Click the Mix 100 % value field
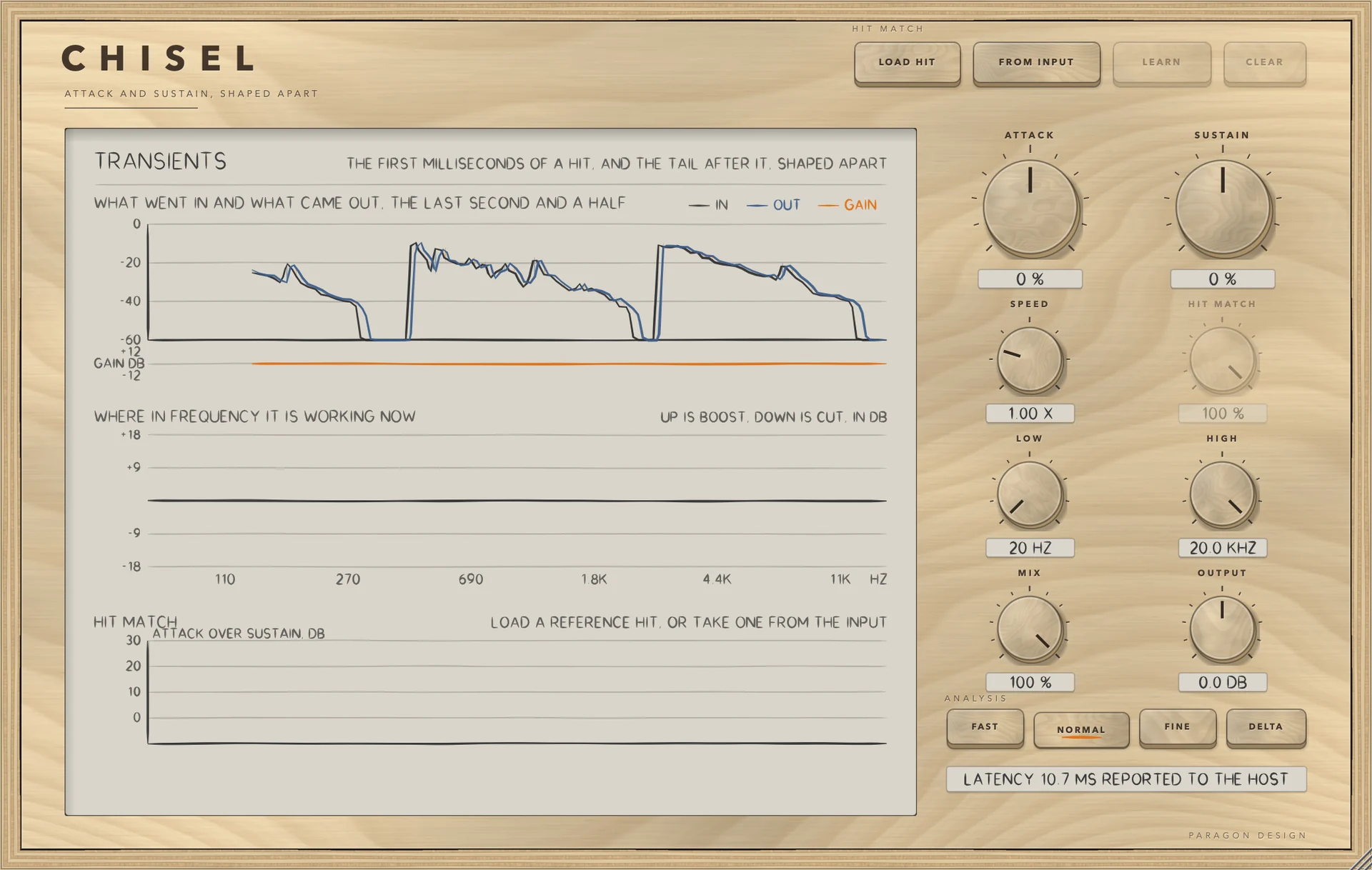Screen dimensions: 1372x870 (x=1030, y=682)
